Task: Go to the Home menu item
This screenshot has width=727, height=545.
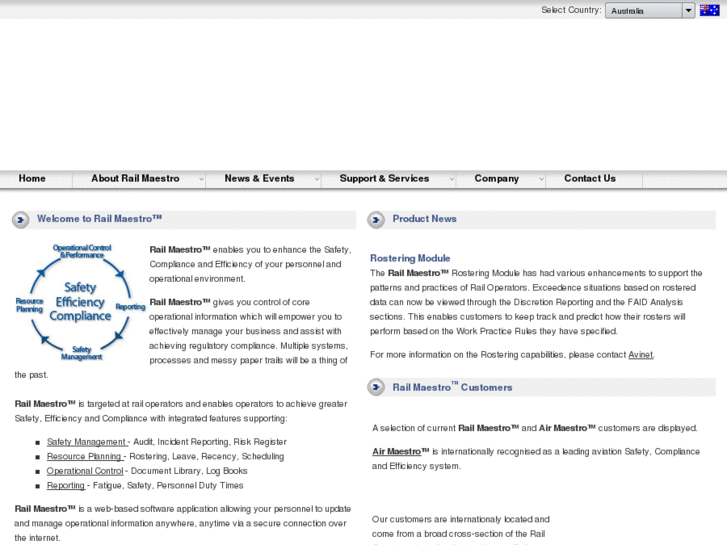Action: click(x=32, y=179)
